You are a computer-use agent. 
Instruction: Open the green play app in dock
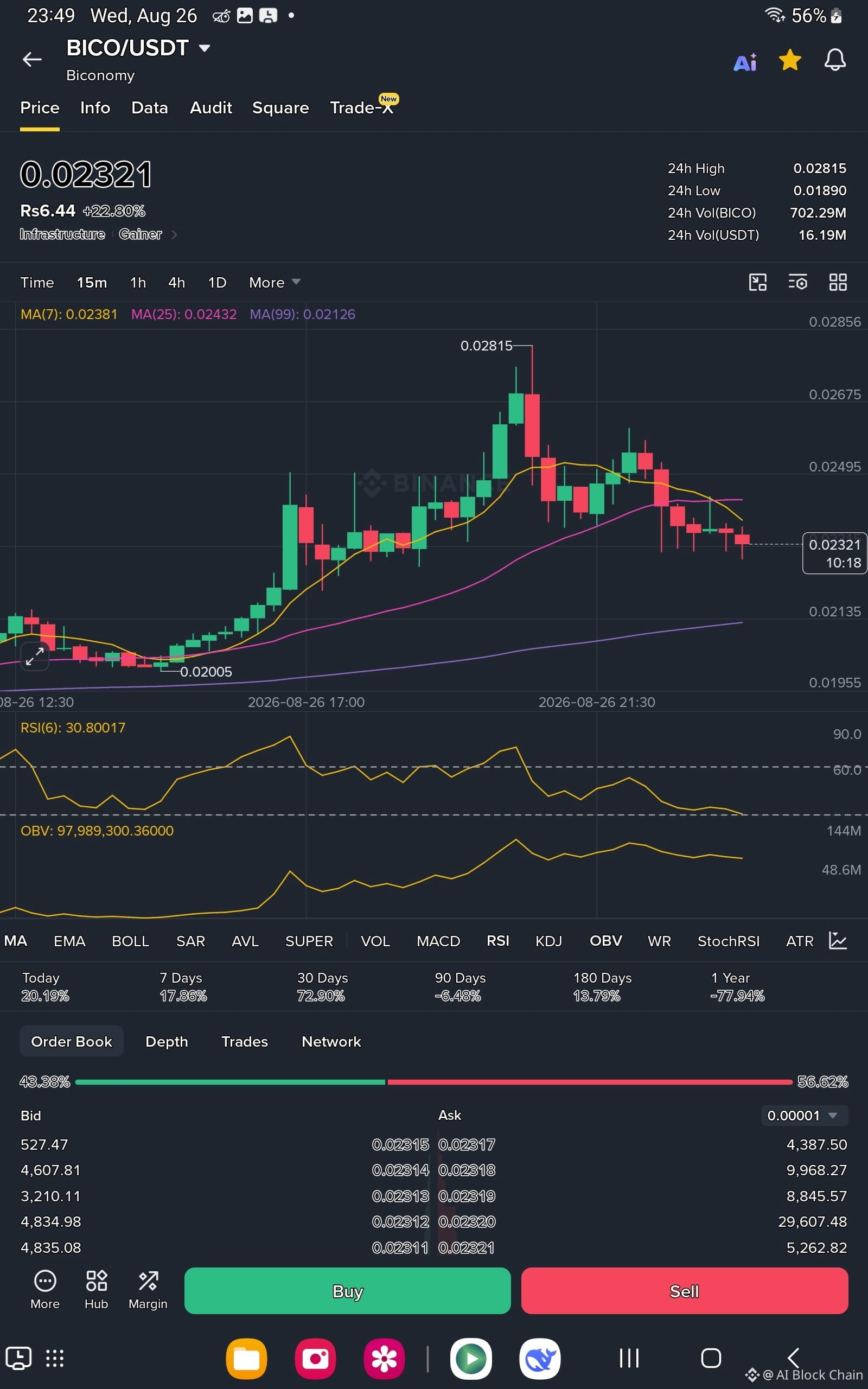point(471,1359)
